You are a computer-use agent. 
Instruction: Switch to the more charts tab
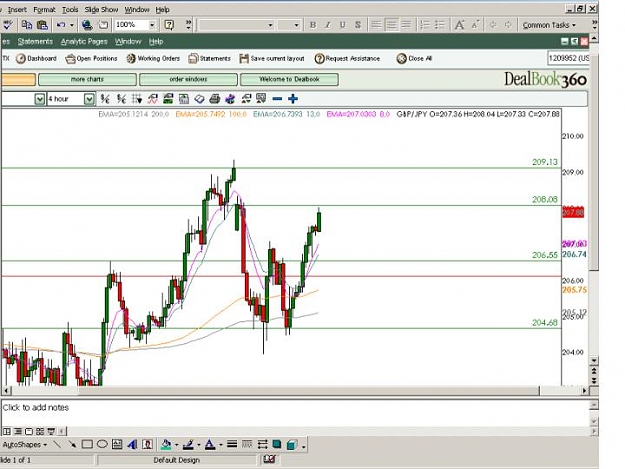87,79
